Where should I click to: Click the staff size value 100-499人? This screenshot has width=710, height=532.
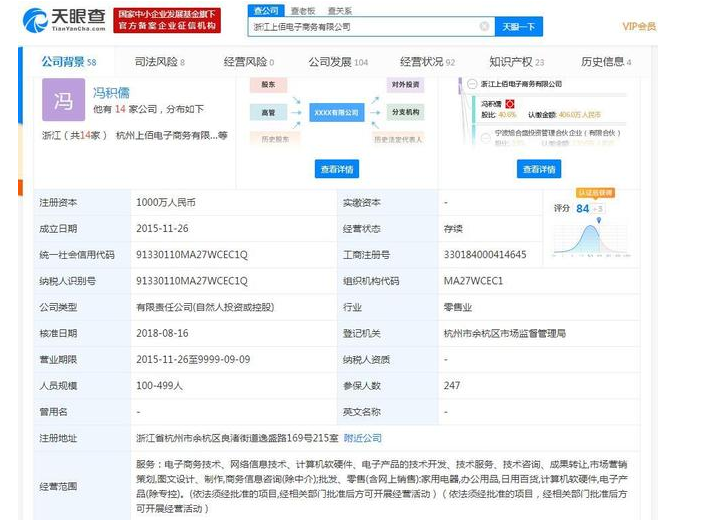click(159, 386)
